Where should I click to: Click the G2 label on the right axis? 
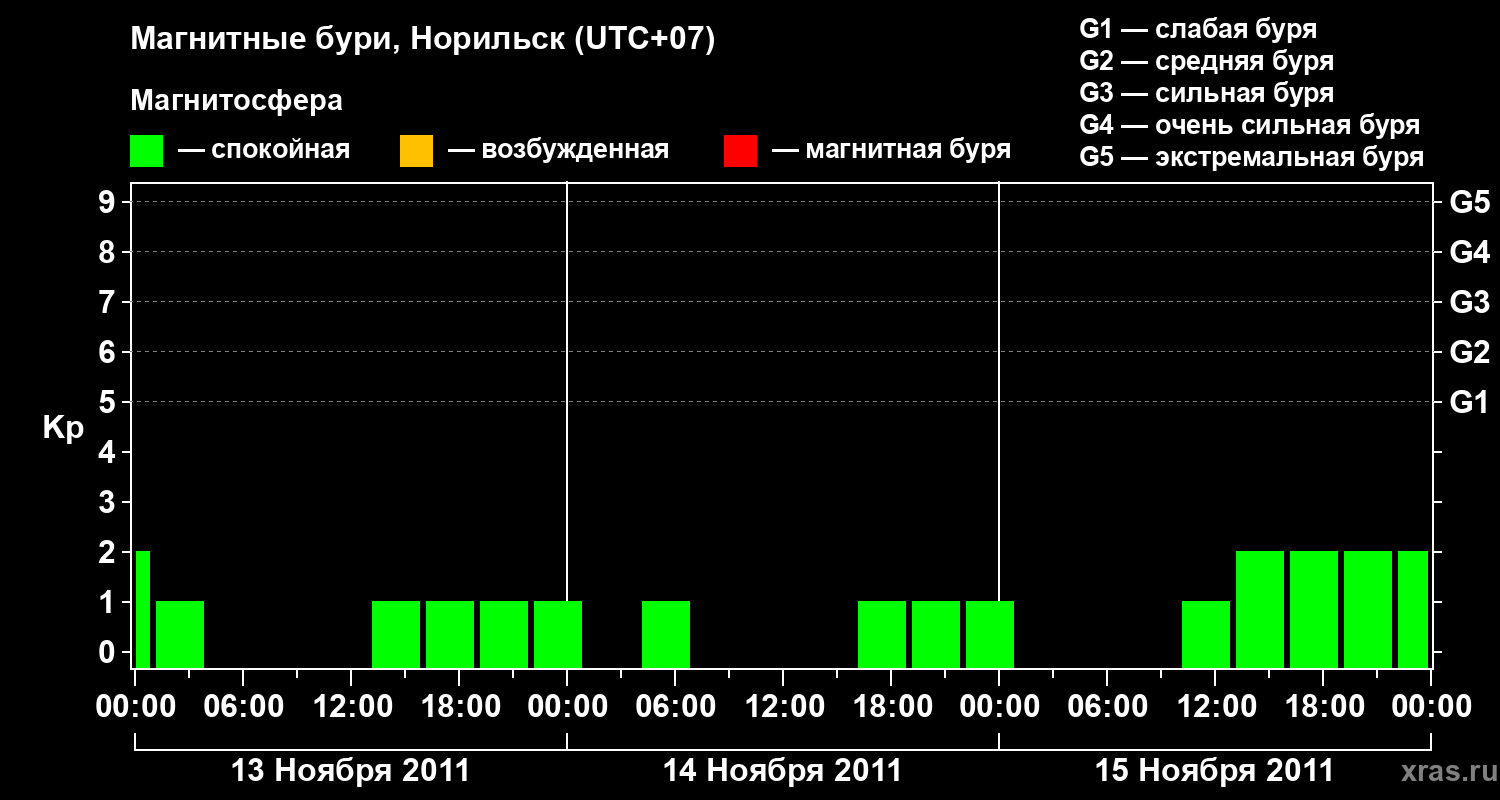(x=1470, y=353)
